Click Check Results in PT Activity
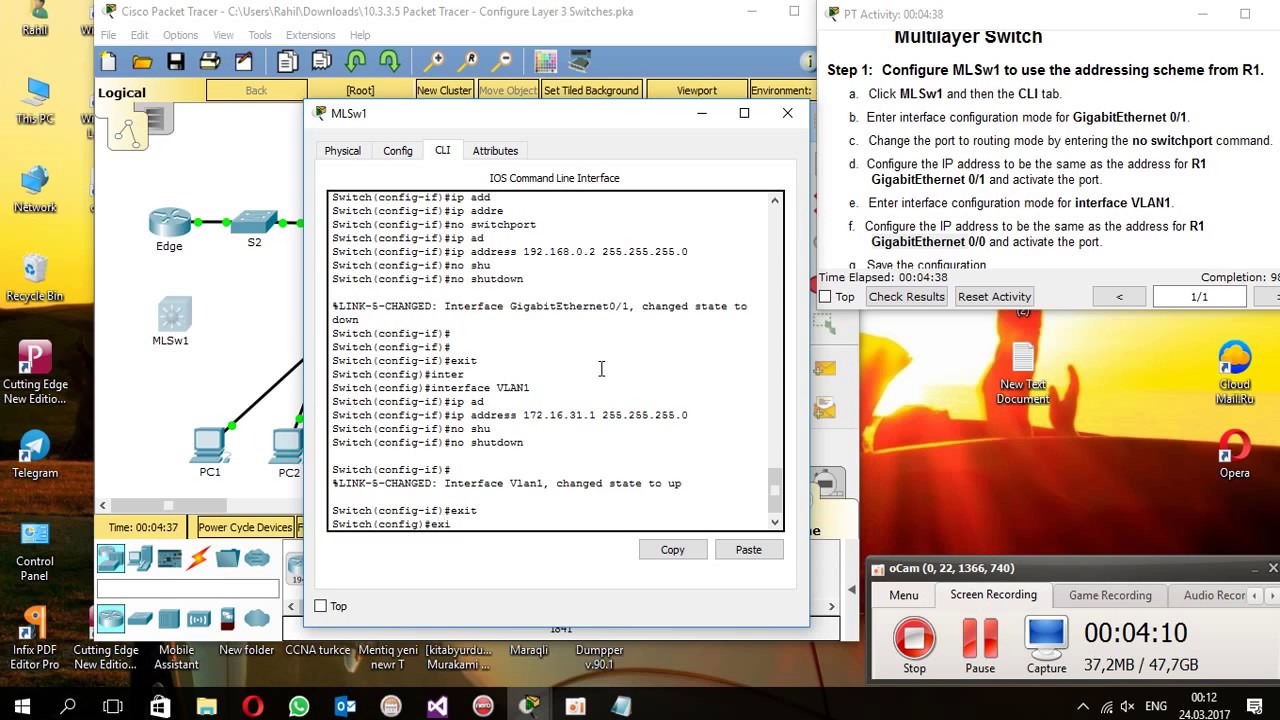 [906, 297]
